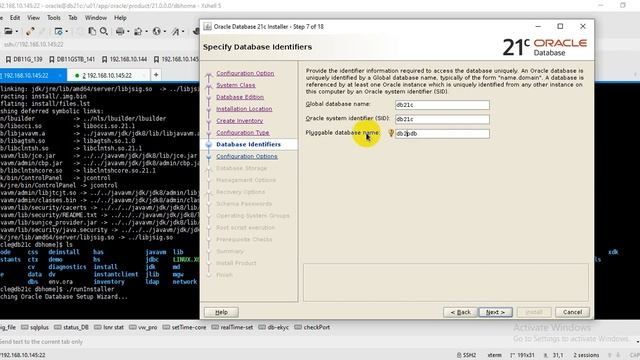The width and height of the screenshot is (640, 360).
Task: Go to Database Edition installer step
Action: pos(240,97)
